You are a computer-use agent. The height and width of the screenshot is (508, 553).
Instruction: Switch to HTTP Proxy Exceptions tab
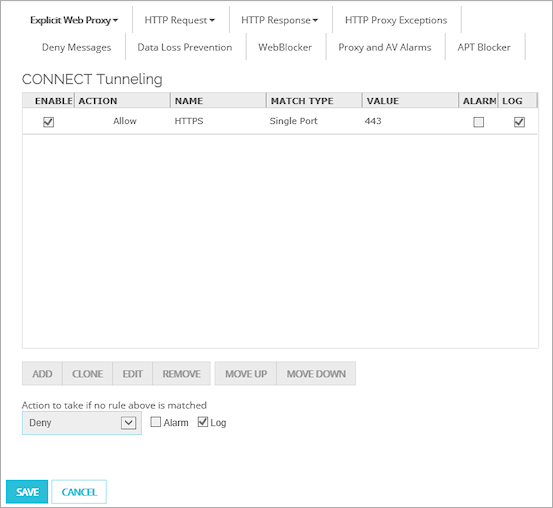pyautogui.click(x=396, y=20)
